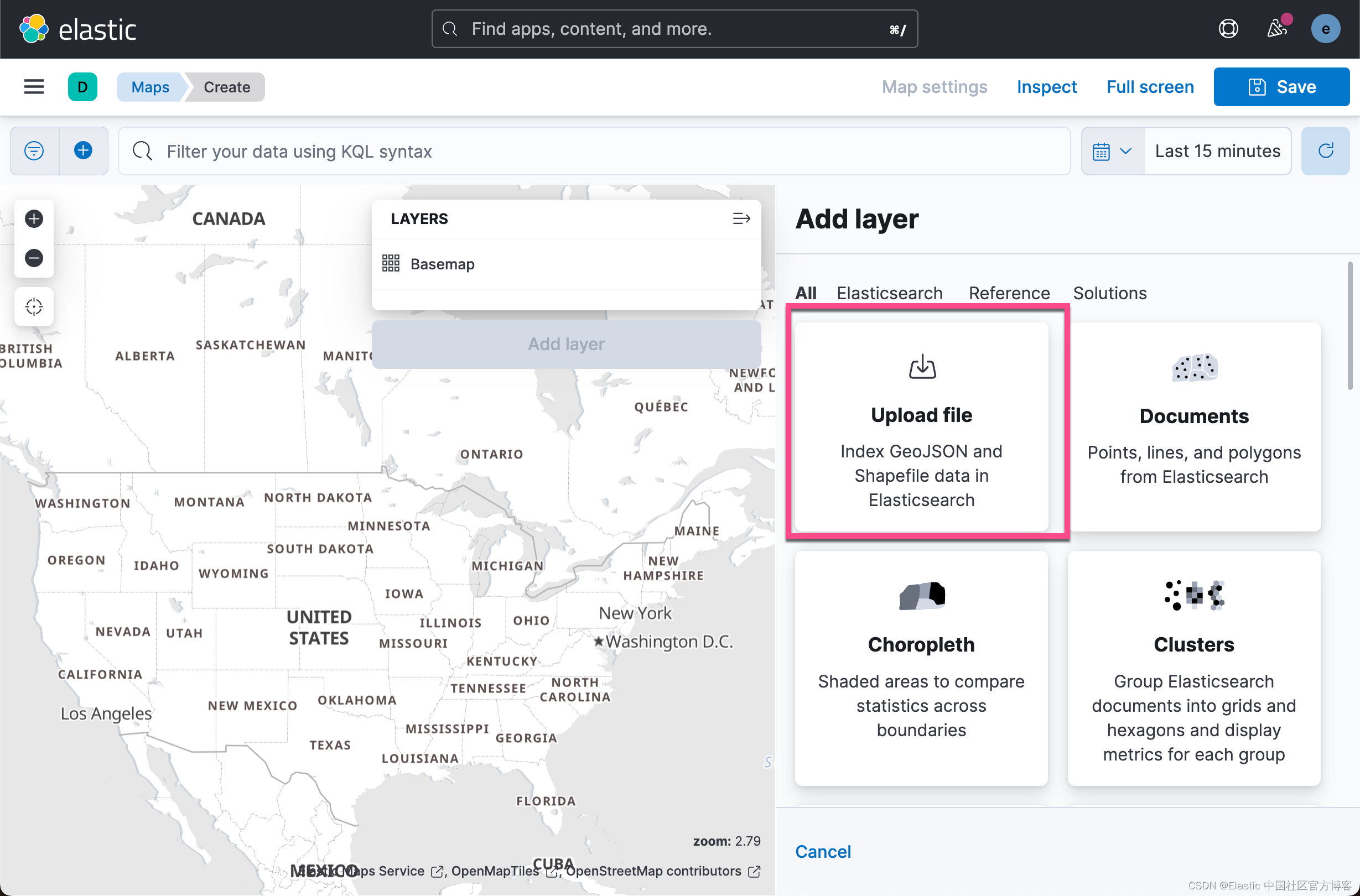Zoom out using the map minus icon
Viewport: 1360px width, 896px height.
[34, 258]
